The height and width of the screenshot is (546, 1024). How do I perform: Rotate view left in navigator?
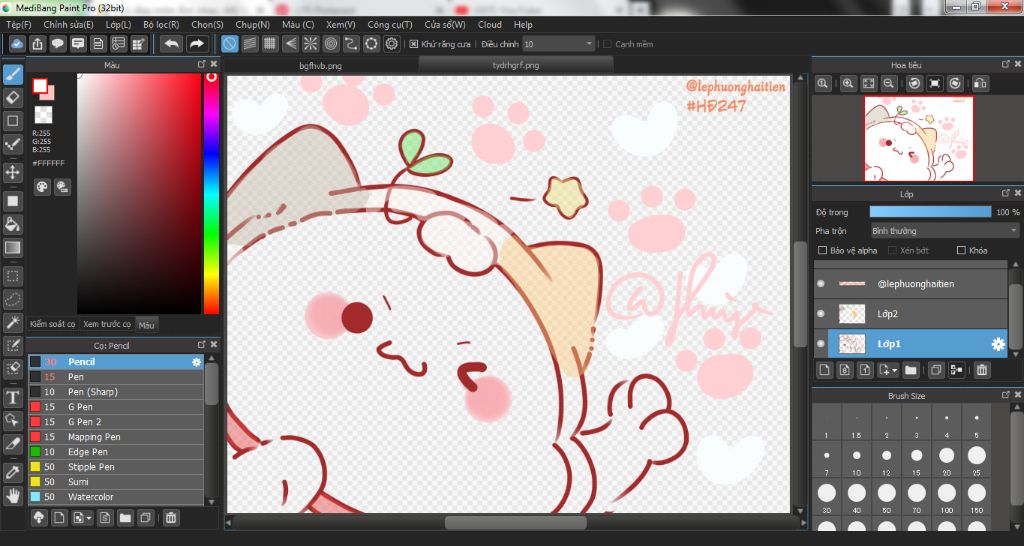click(914, 83)
